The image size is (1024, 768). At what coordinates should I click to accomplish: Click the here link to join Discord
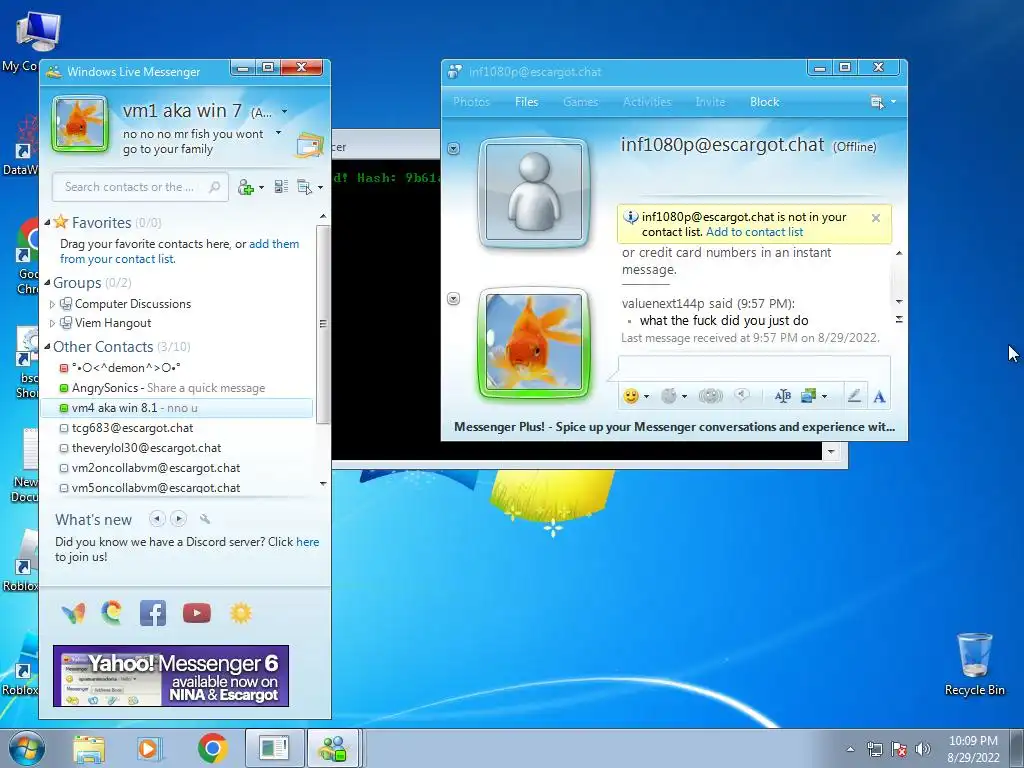pyautogui.click(x=308, y=541)
